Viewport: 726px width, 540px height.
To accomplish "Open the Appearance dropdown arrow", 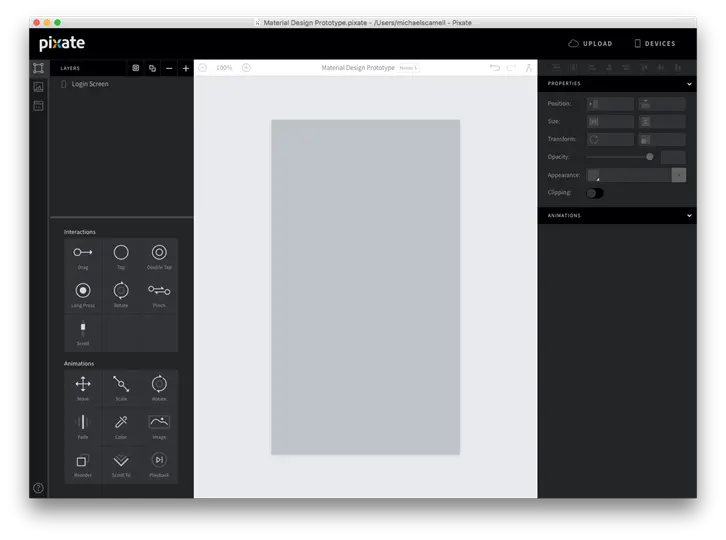I will pyautogui.click(x=679, y=175).
